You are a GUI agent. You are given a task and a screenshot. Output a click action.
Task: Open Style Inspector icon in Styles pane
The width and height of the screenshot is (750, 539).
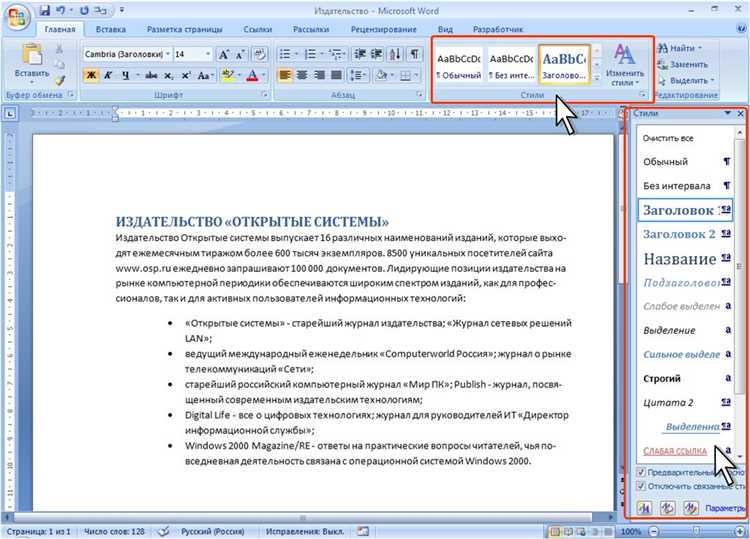point(668,507)
